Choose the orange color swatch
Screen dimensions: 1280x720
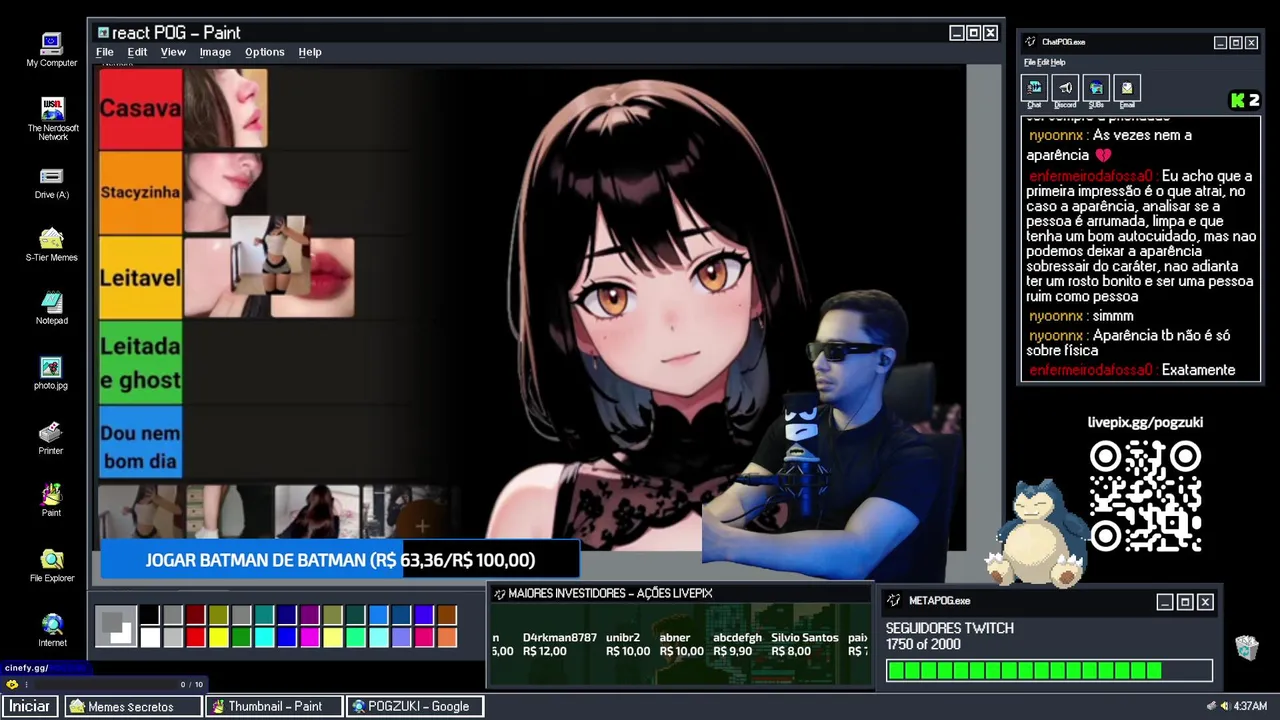pos(447,637)
